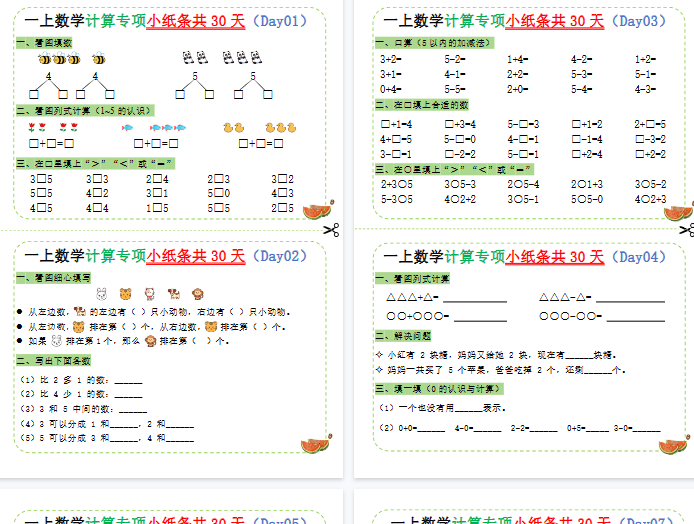Click the Day03 comparison '5○5-0'
This screenshot has width=694, height=524.
587,199
